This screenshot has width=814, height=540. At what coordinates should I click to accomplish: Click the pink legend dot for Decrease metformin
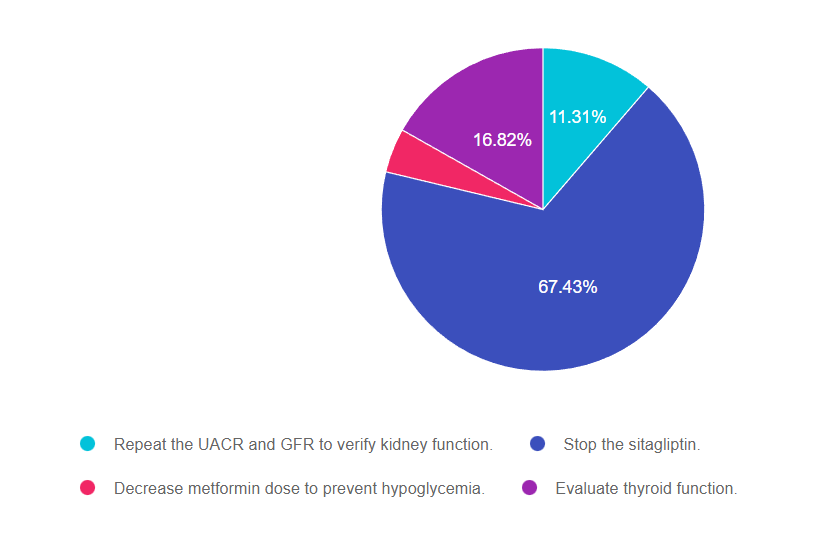[x=88, y=488]
